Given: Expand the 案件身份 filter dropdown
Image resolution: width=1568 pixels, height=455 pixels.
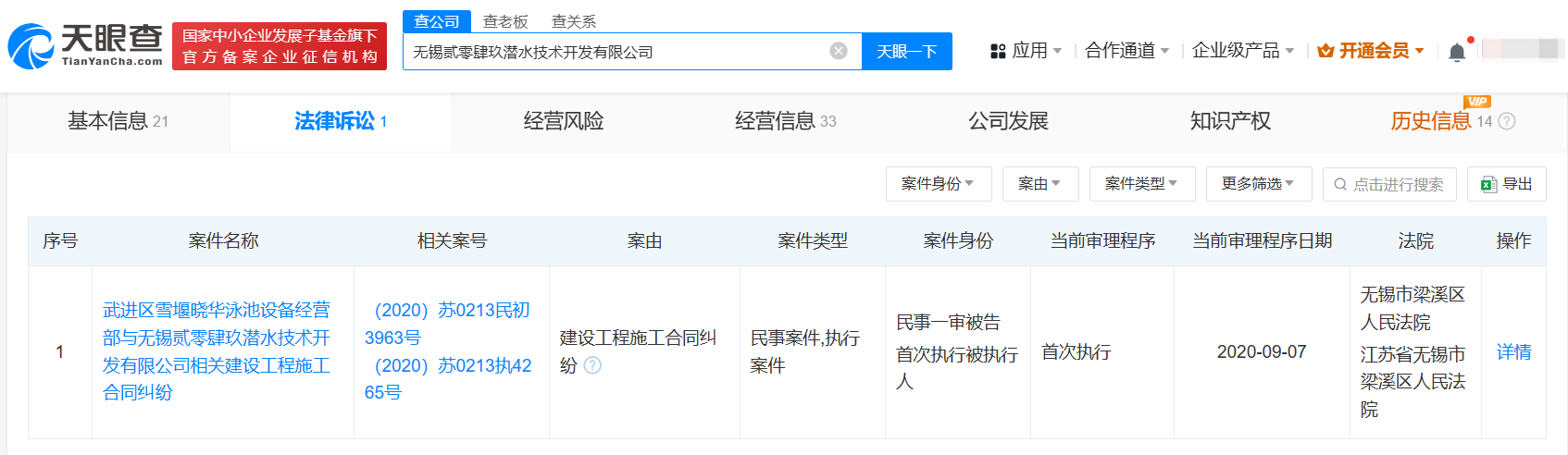Looking at the screenshot, I should point(938,184).
